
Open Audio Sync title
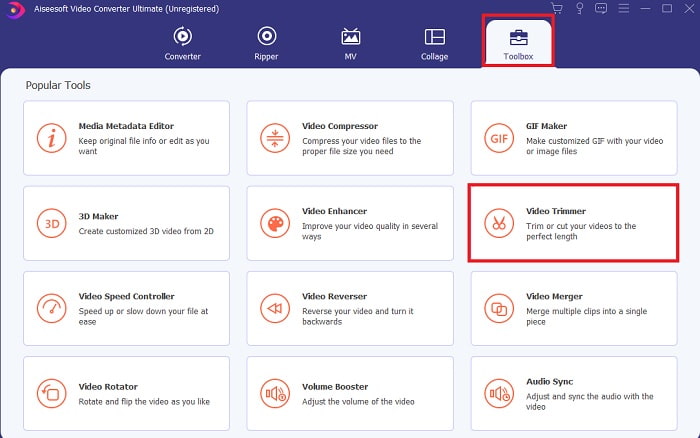pos(550,382)
